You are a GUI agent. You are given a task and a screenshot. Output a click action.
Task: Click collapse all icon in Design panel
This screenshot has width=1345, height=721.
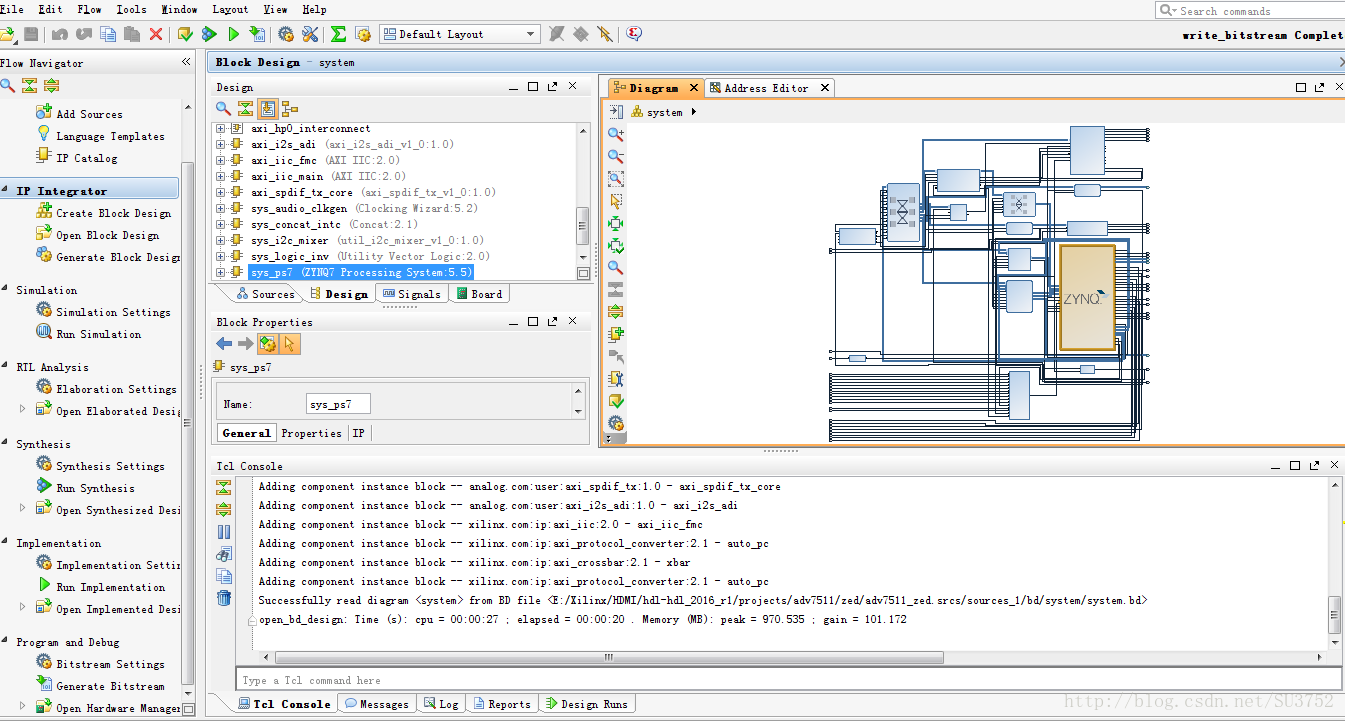tap(246, 108)
